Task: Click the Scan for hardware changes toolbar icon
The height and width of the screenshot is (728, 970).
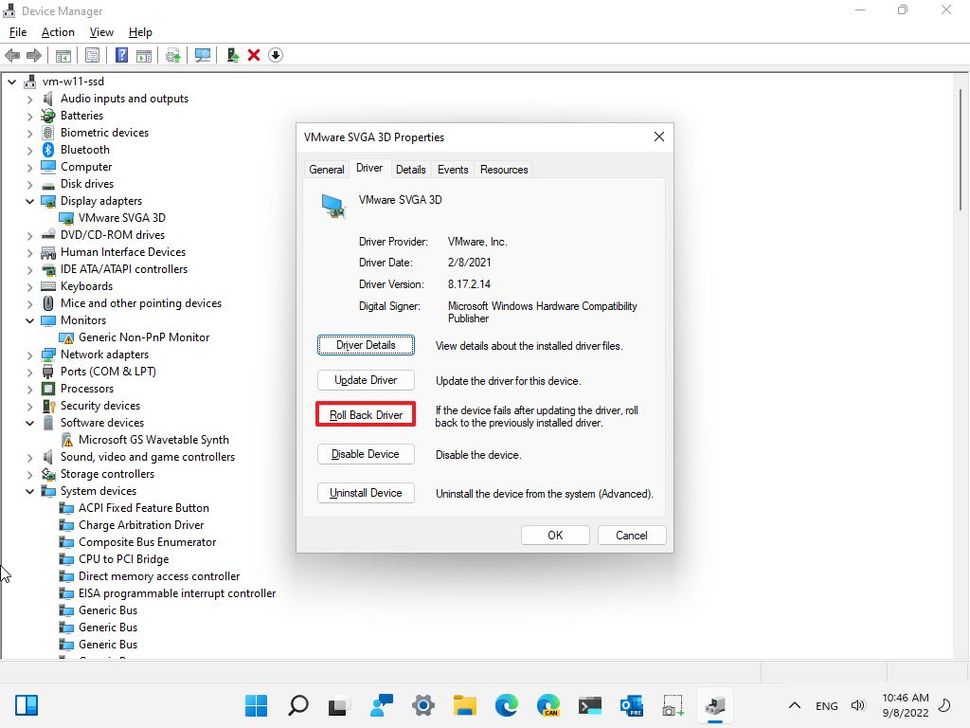Action: click(x=202, y=55)
